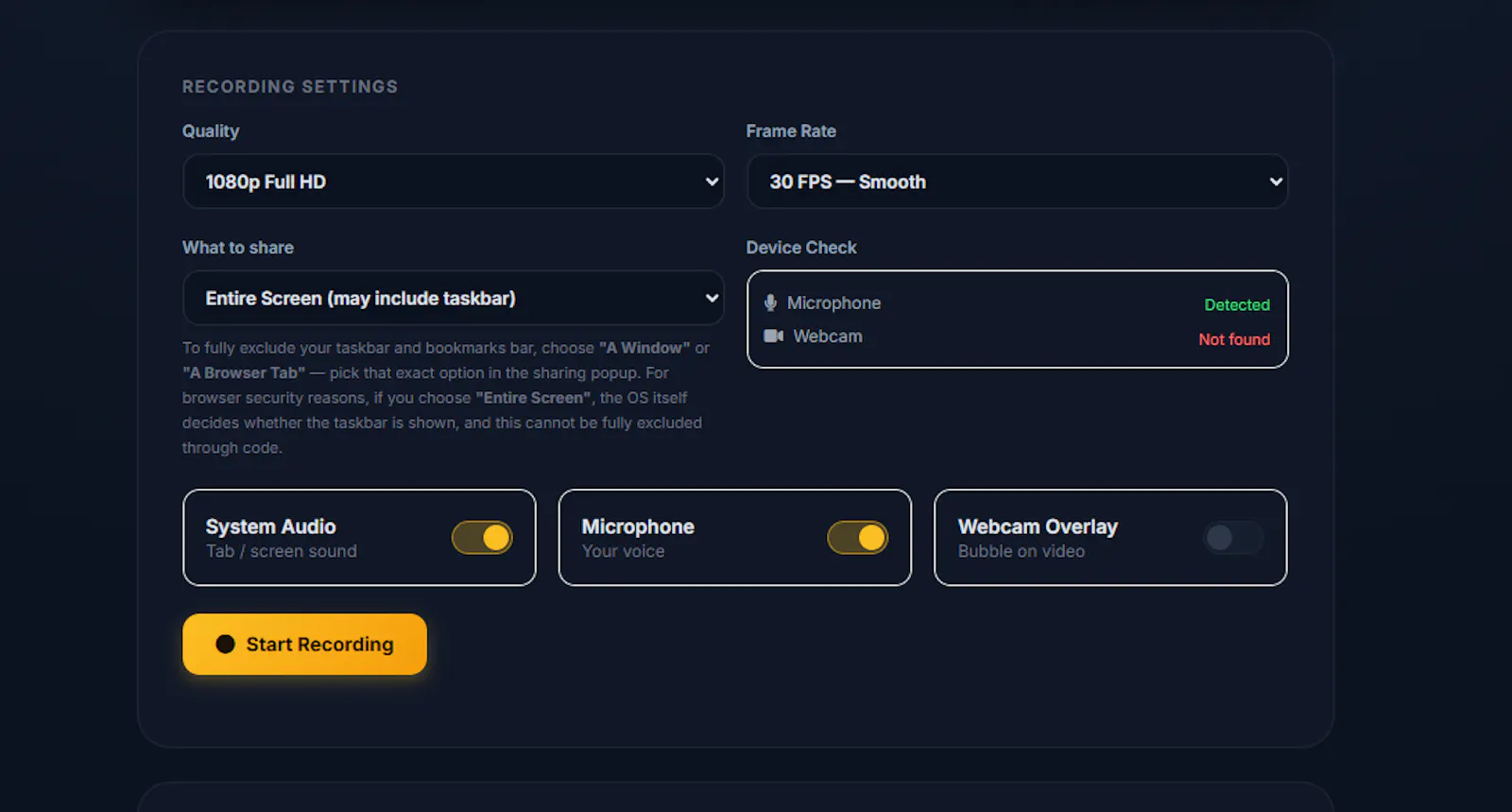Click the 'Your voice' subtitle text
This screenshot has width=1512, height=812.
pos(623,551)
